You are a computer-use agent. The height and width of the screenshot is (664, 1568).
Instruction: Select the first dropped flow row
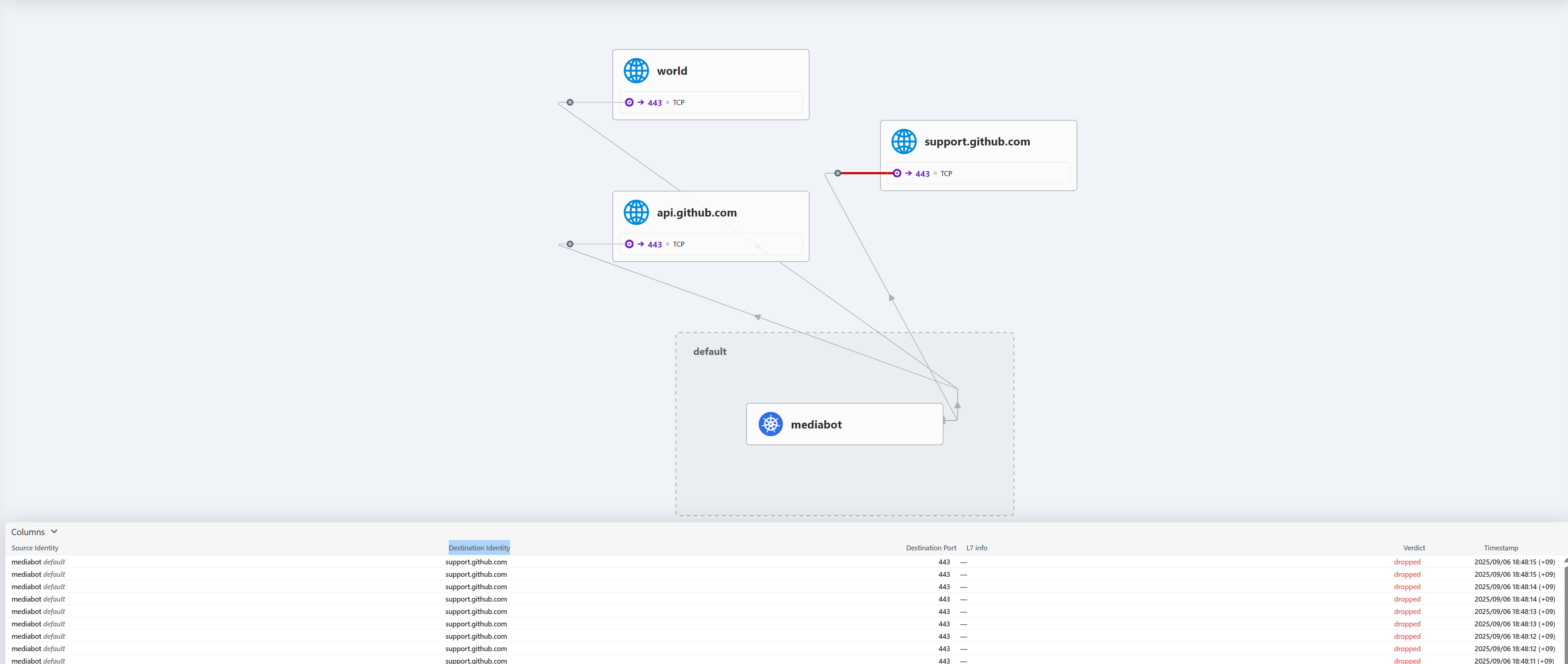coord(476,562)
